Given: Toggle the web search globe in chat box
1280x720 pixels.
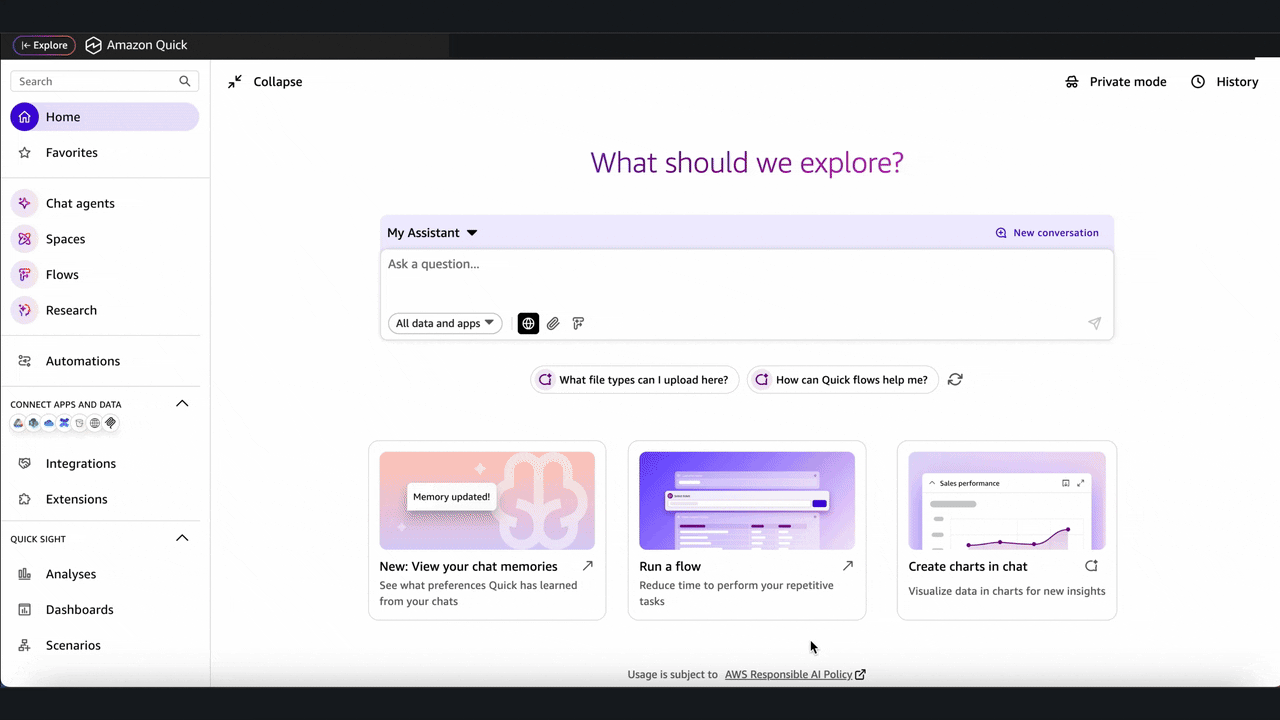Looking at the screenshot, I should tap(528, 323).
